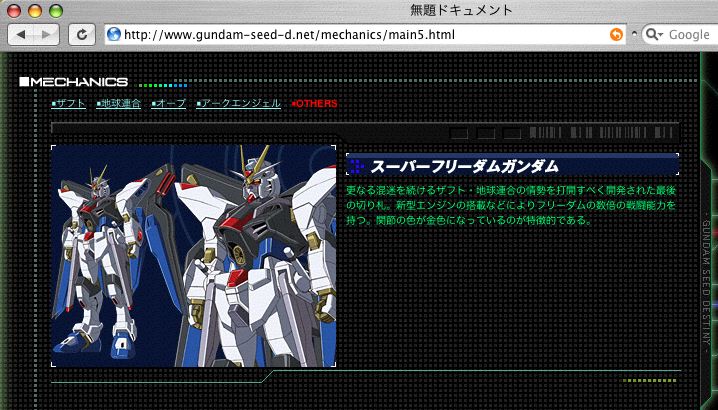Focus the Google search field
Image resolution: width=718 pixels, height=410 pixels.
pyautogui.click(x=680, y=34)
